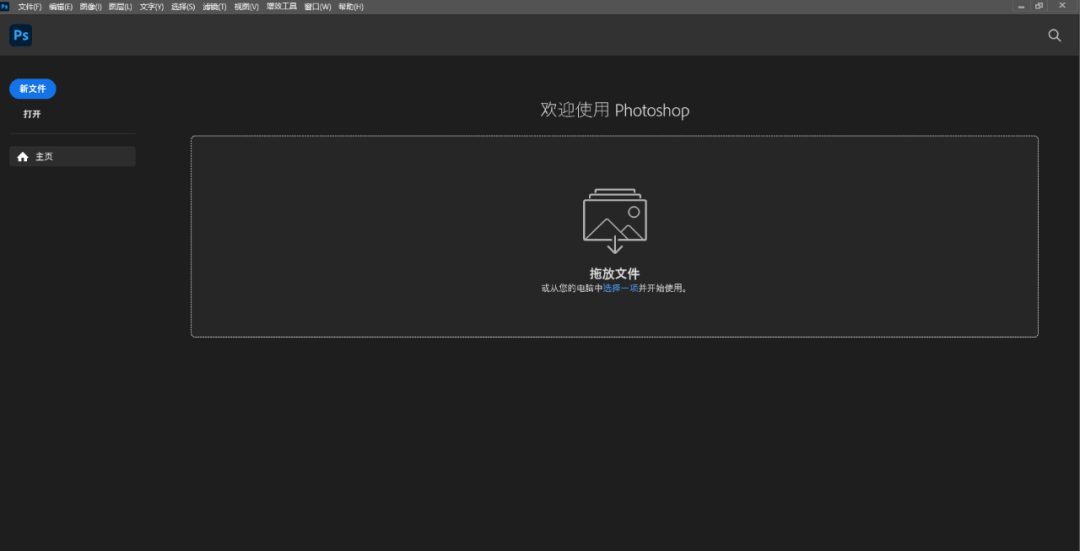This screenshot has height=551, width=1080.
Task: Open the 图像(I) menu
Action: pyautogui.click(x=90, y=7)
